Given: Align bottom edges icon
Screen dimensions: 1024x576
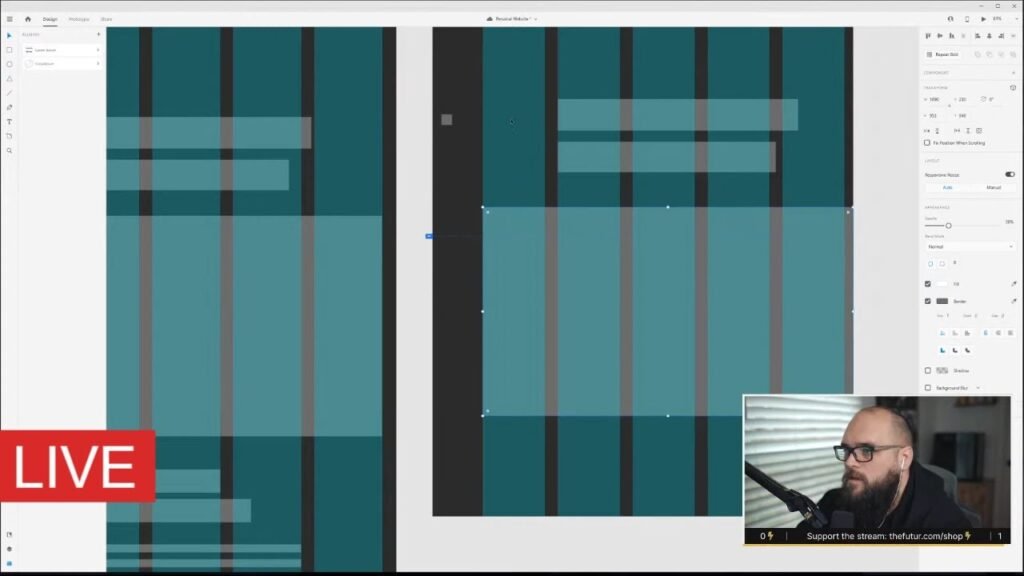Looking at the screenshot, I should (x=952, y=36).
